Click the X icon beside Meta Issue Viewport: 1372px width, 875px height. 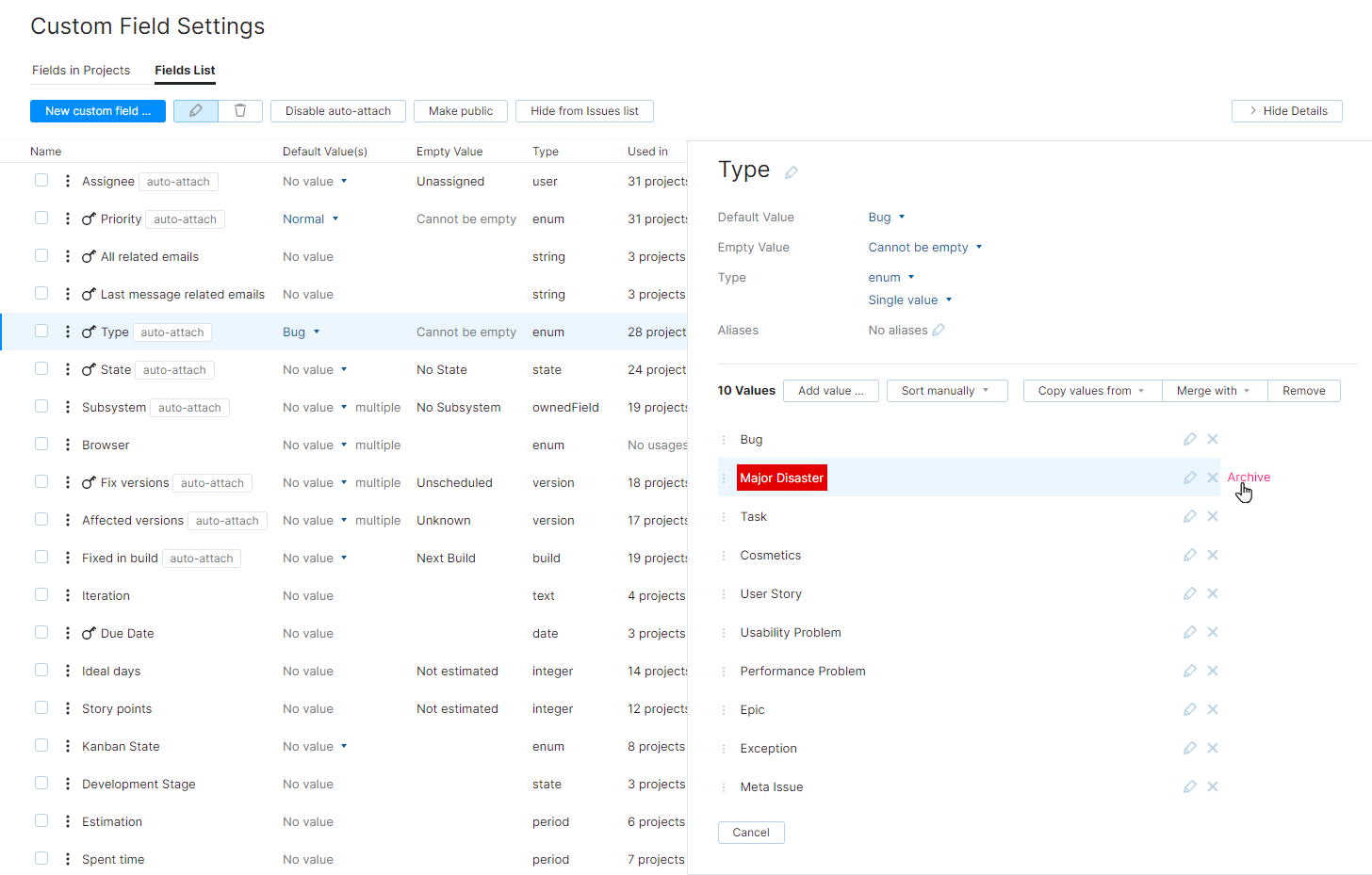pos(1213,786)
